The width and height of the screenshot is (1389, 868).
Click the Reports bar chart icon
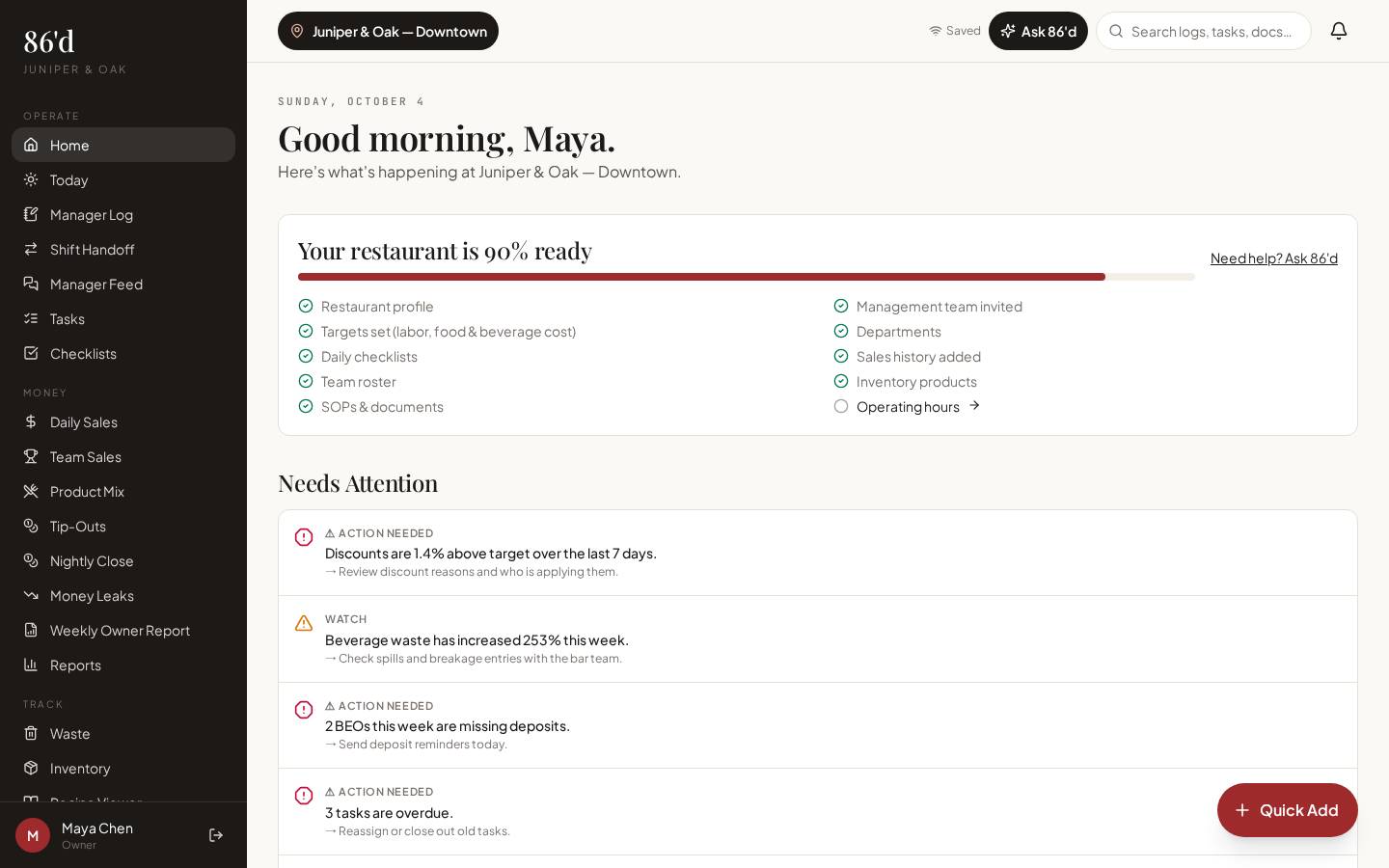(31, 665)
